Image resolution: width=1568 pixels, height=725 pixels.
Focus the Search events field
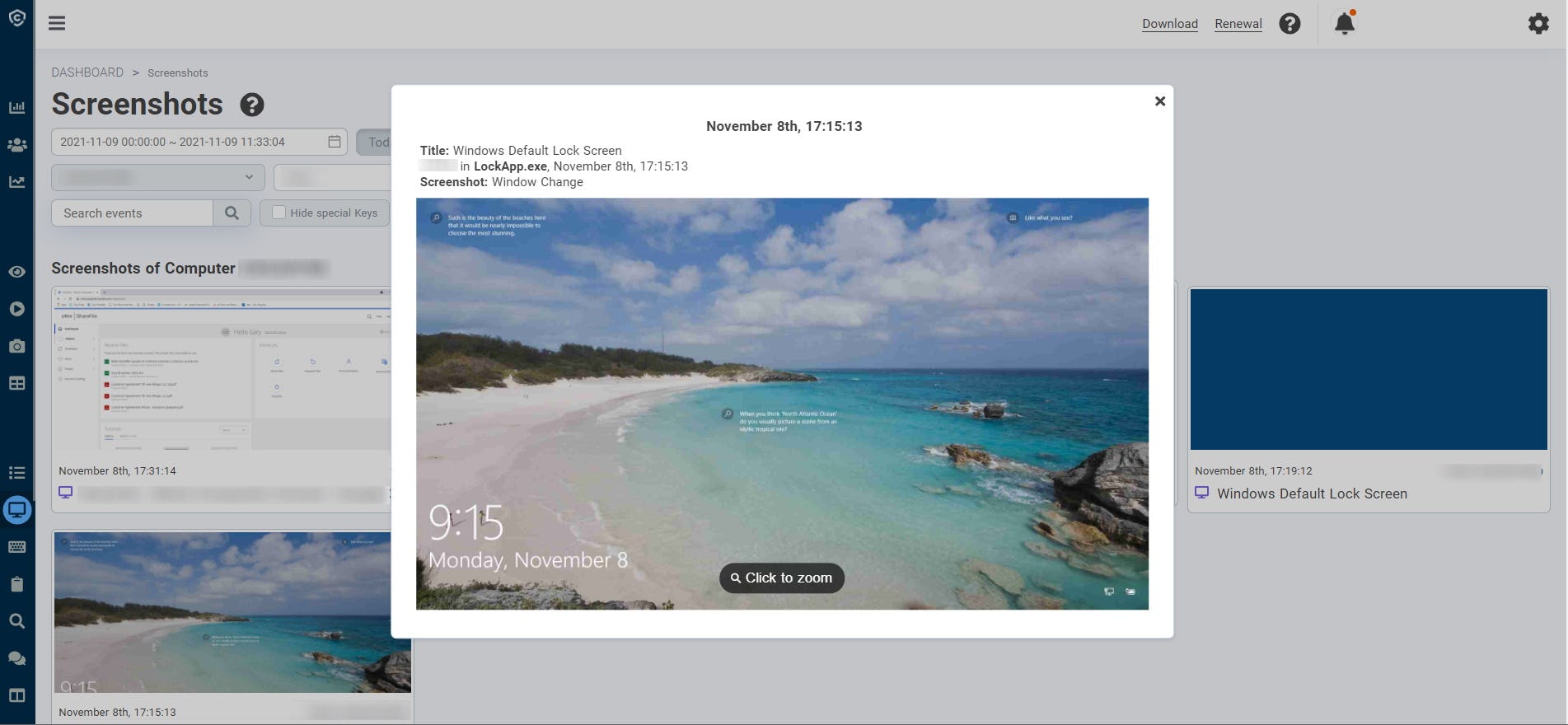(133, 213)
